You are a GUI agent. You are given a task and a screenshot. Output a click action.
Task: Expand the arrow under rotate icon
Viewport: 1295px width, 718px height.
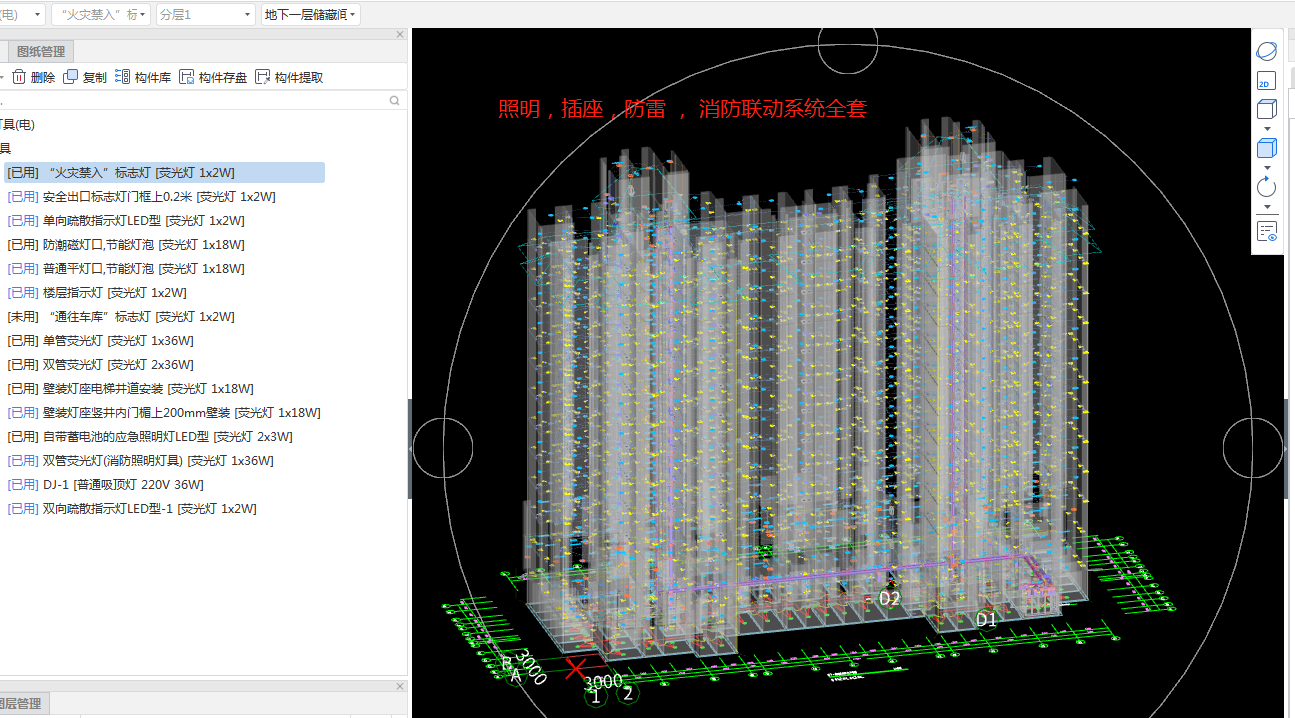1267,207
